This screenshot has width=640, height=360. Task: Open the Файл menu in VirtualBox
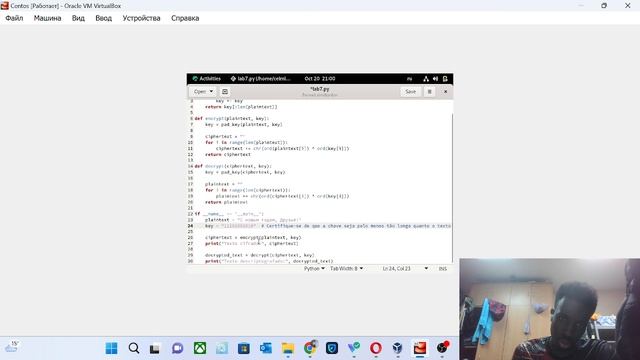(x=14, y=18)
